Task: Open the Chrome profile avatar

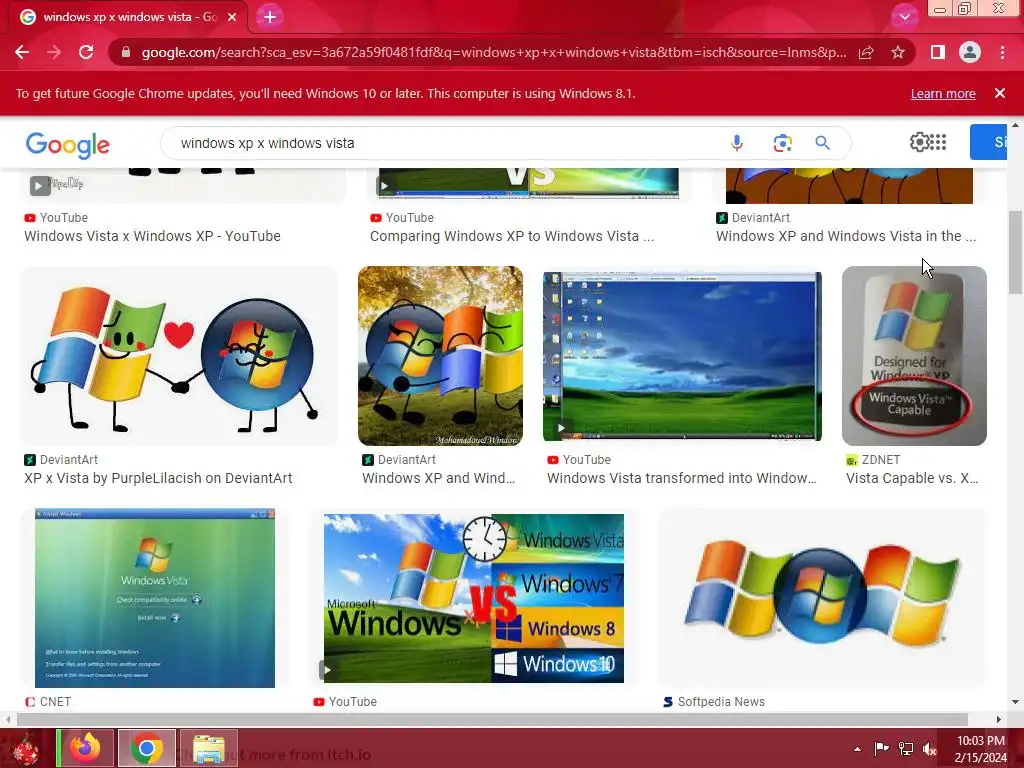Action: (970, 52)
